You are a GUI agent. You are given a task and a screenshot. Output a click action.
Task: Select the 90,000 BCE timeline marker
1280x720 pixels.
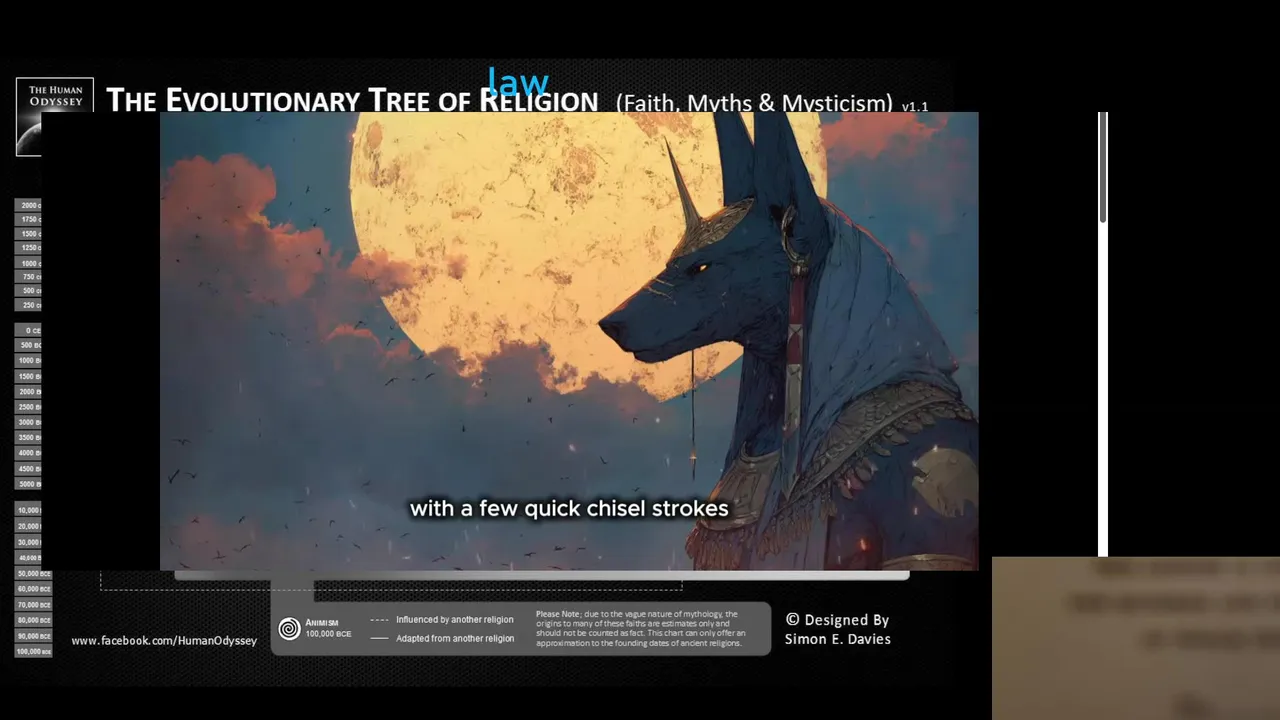click(33, 636)
